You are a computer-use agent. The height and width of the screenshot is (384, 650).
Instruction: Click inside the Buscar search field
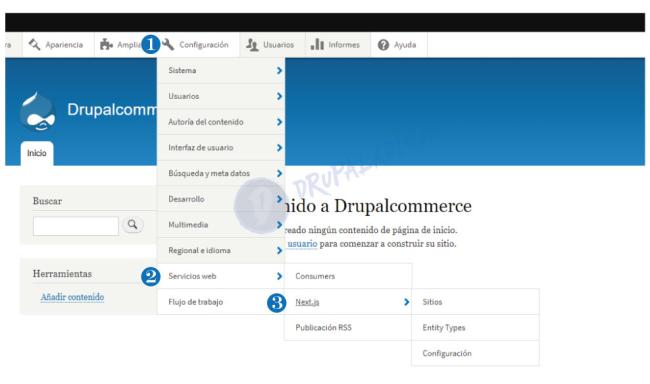(76, 226)
